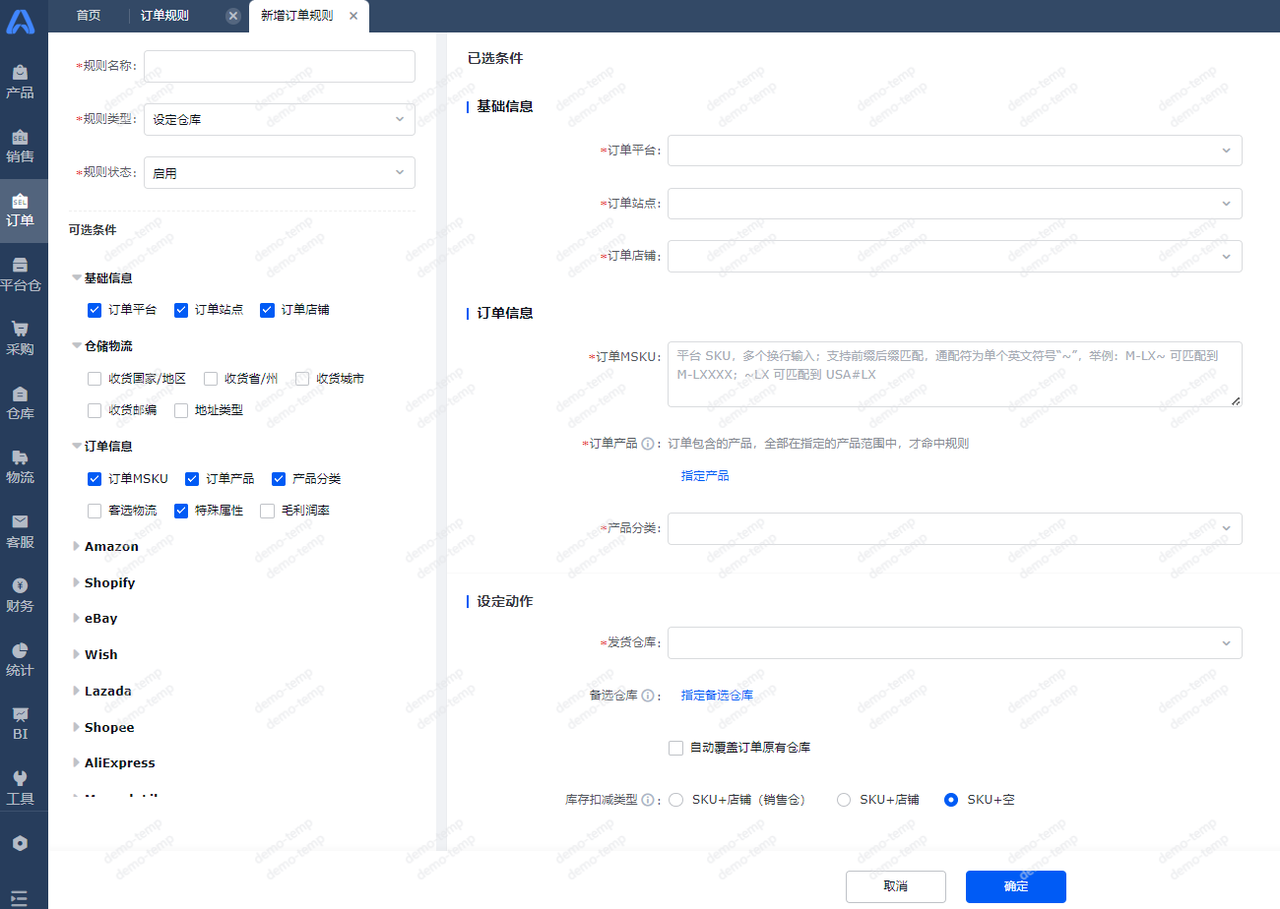
Task: Select the SKU+店铺 radio option
Action: click(x=844, y=800)
